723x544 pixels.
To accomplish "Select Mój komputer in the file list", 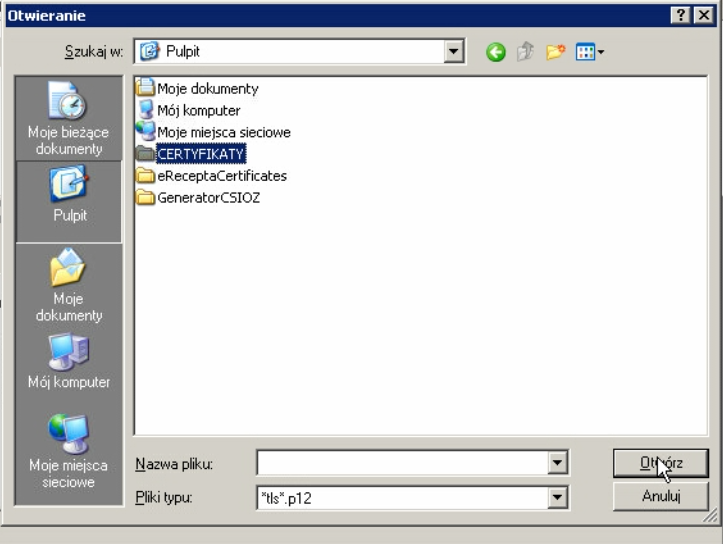I will (x=198, y=110).
